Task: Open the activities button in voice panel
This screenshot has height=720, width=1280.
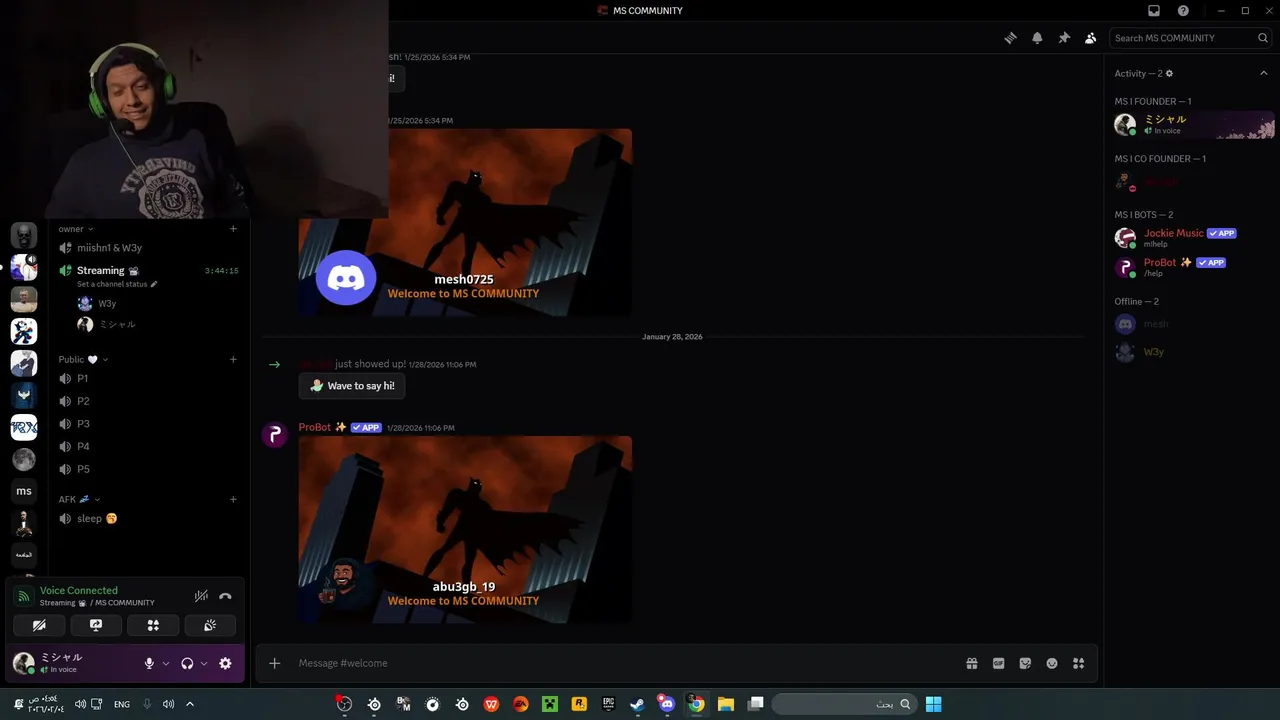Action: (x=153, y=625)
